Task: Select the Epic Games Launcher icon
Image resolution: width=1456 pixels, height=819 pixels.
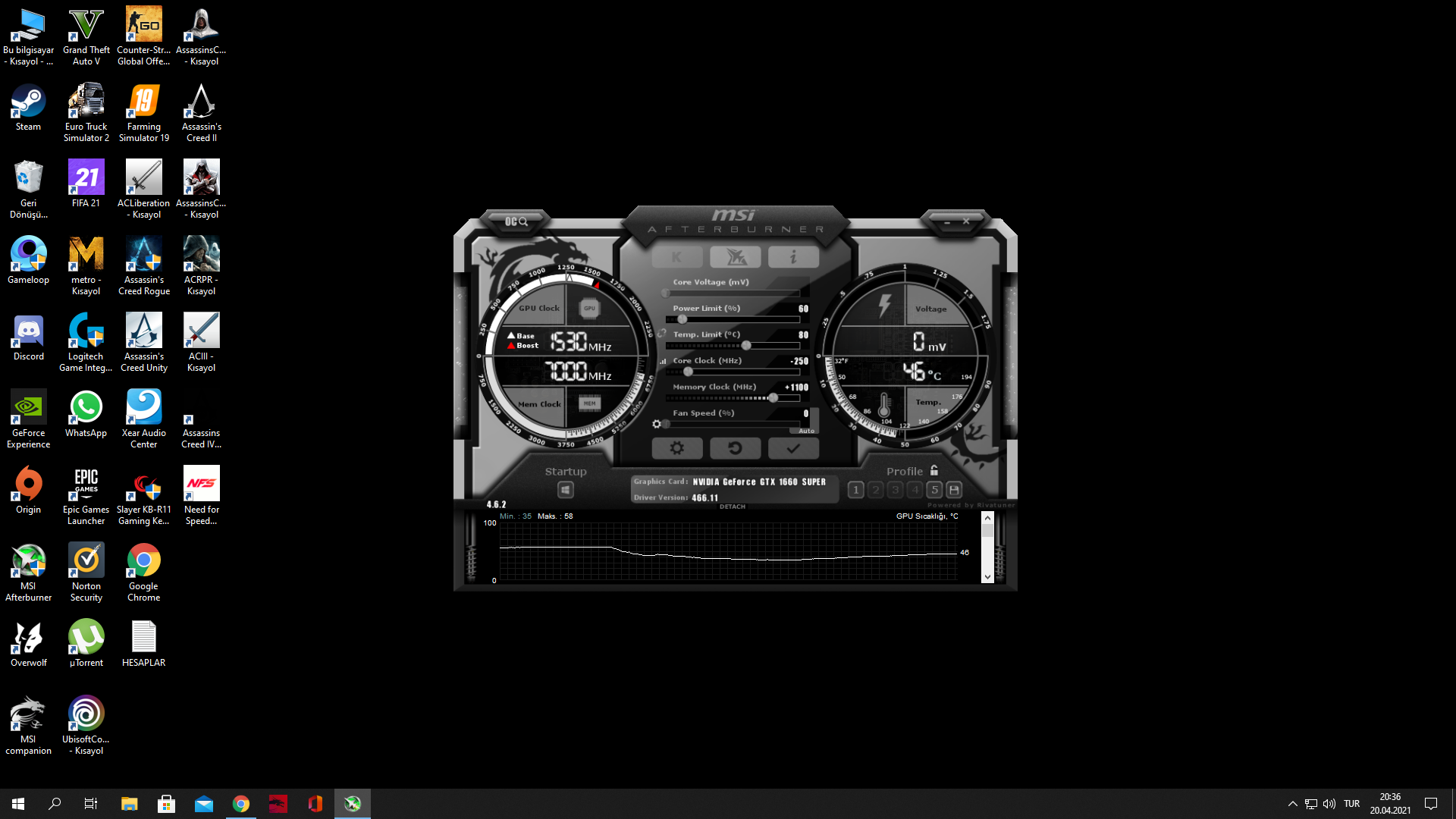Action: click(86, 496)
